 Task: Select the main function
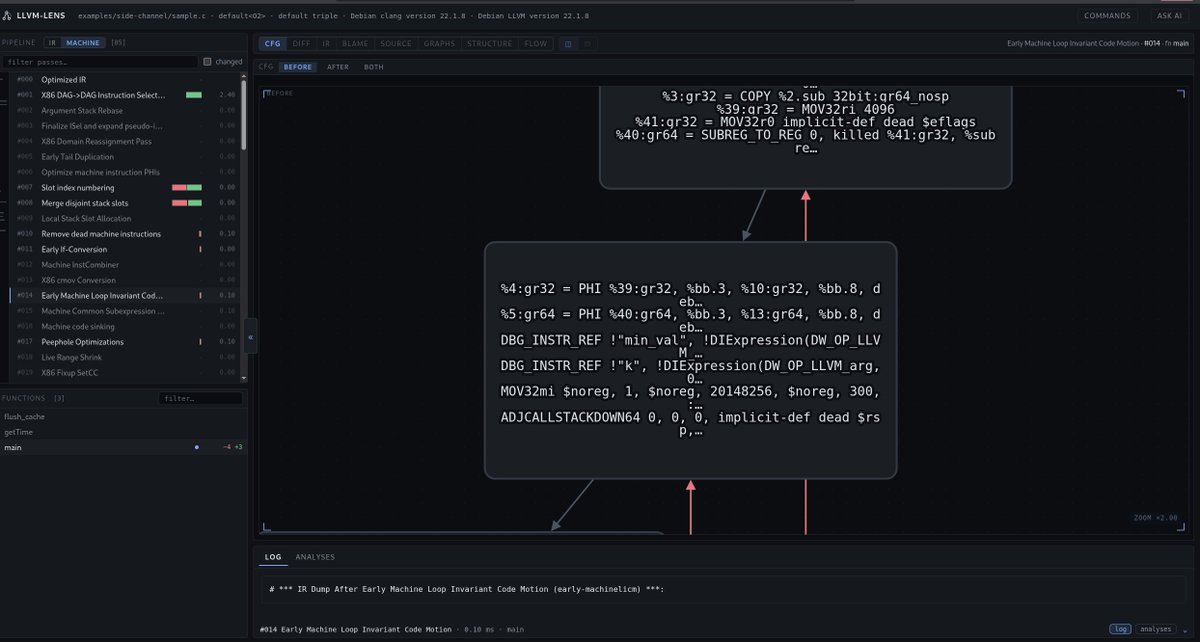point(123,448)
